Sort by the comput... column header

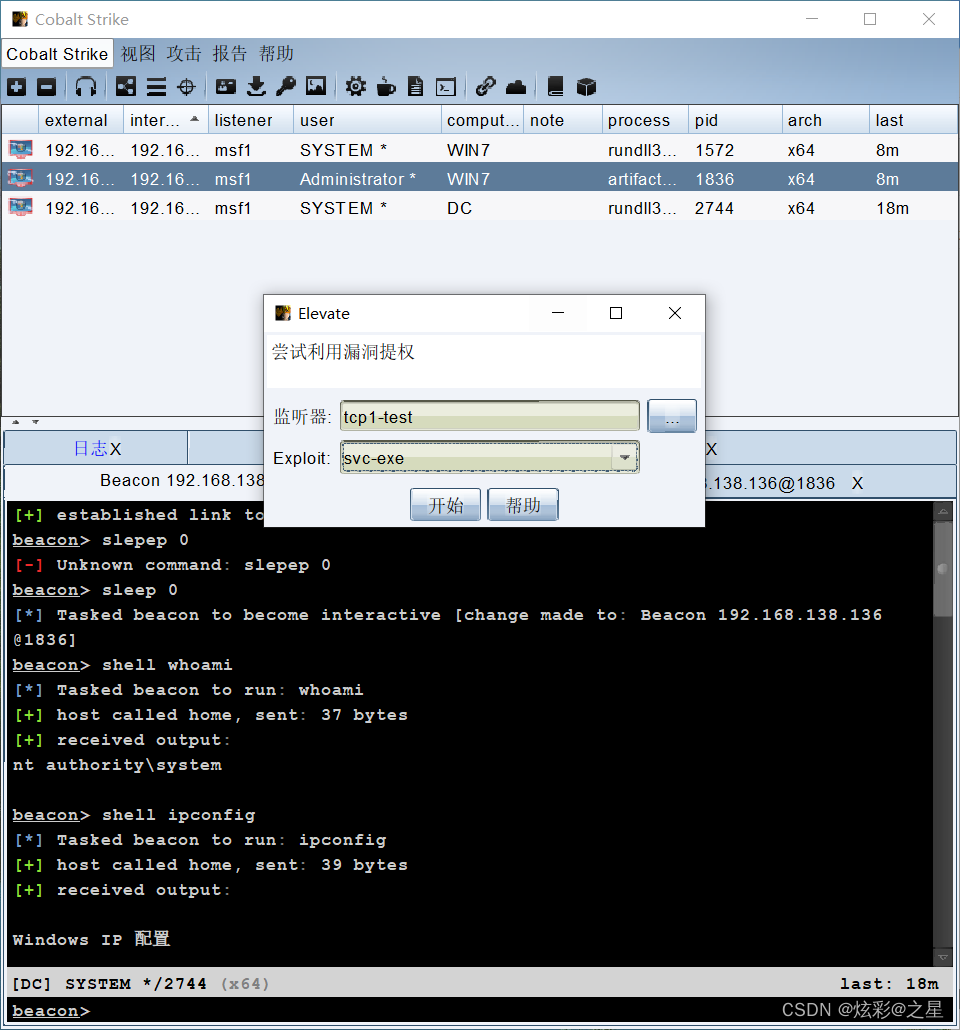(x=482, y=120)
